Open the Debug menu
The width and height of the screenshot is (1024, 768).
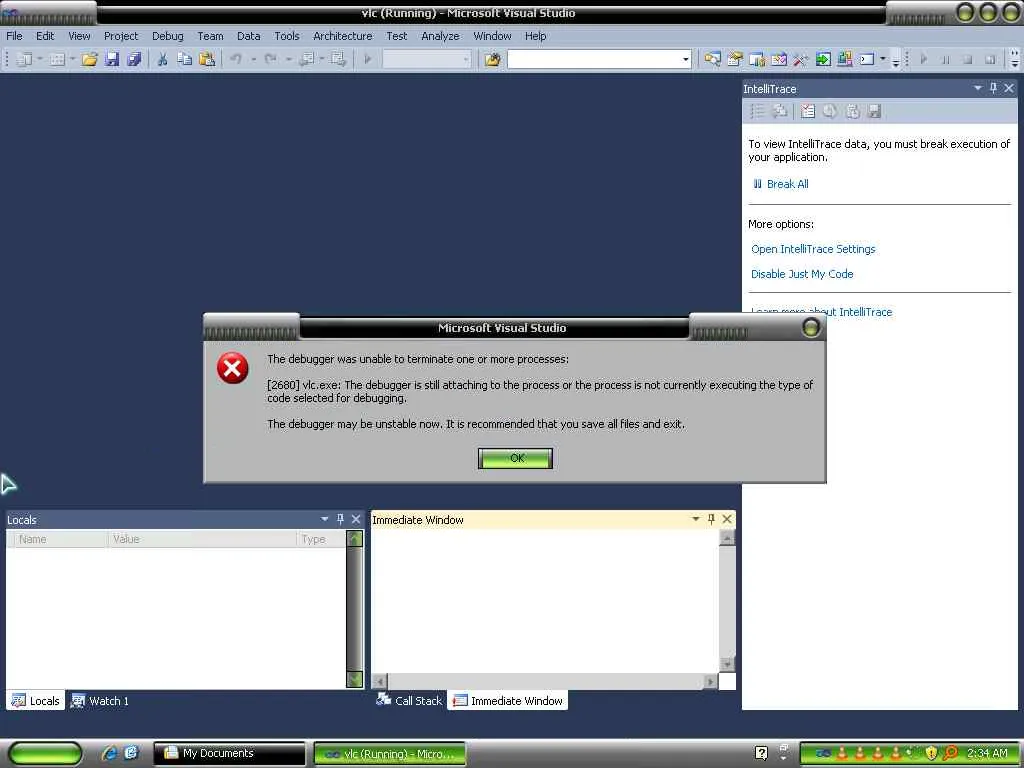tap(167, 36)
